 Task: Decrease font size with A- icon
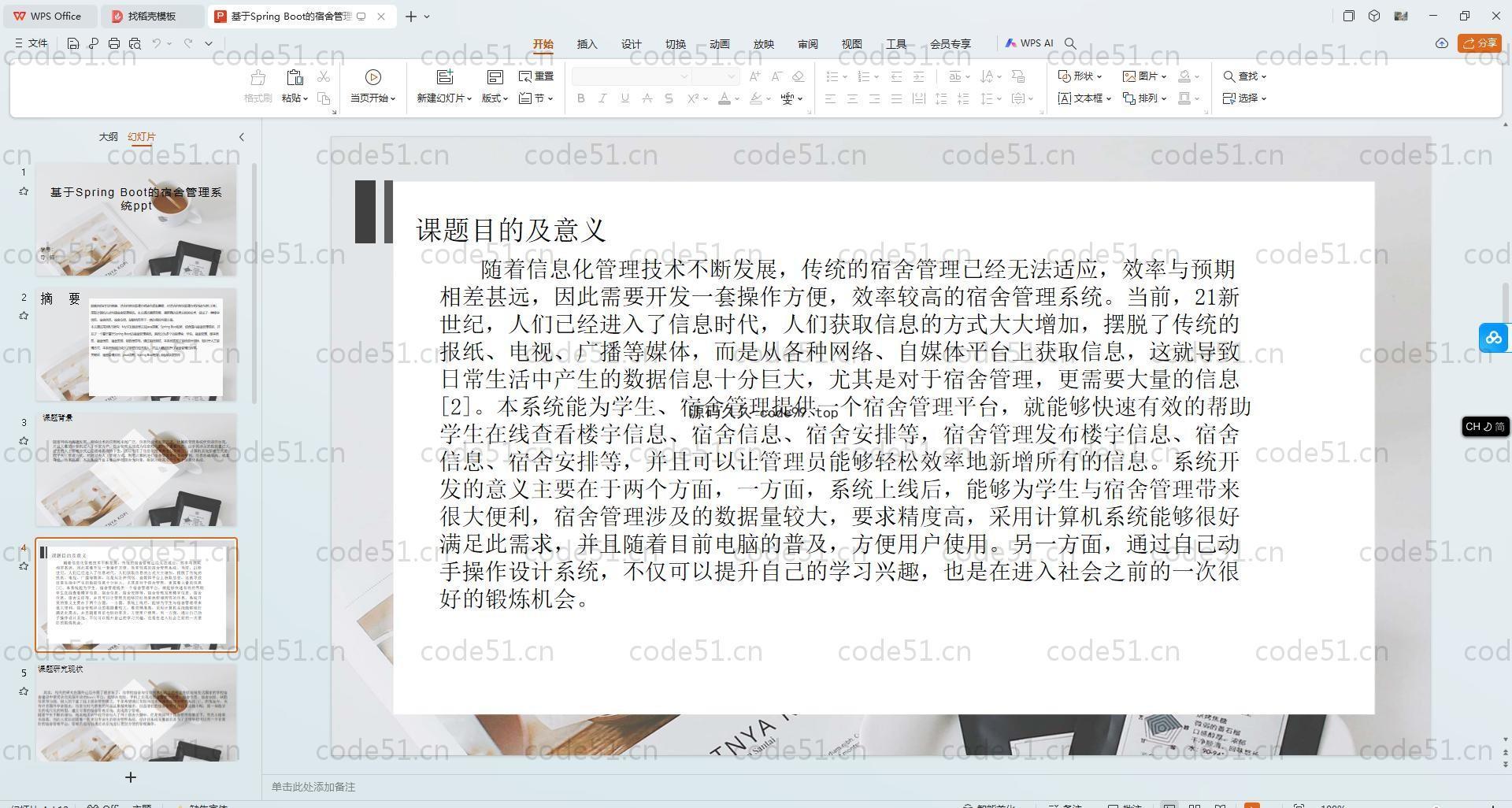coord(776,76)
